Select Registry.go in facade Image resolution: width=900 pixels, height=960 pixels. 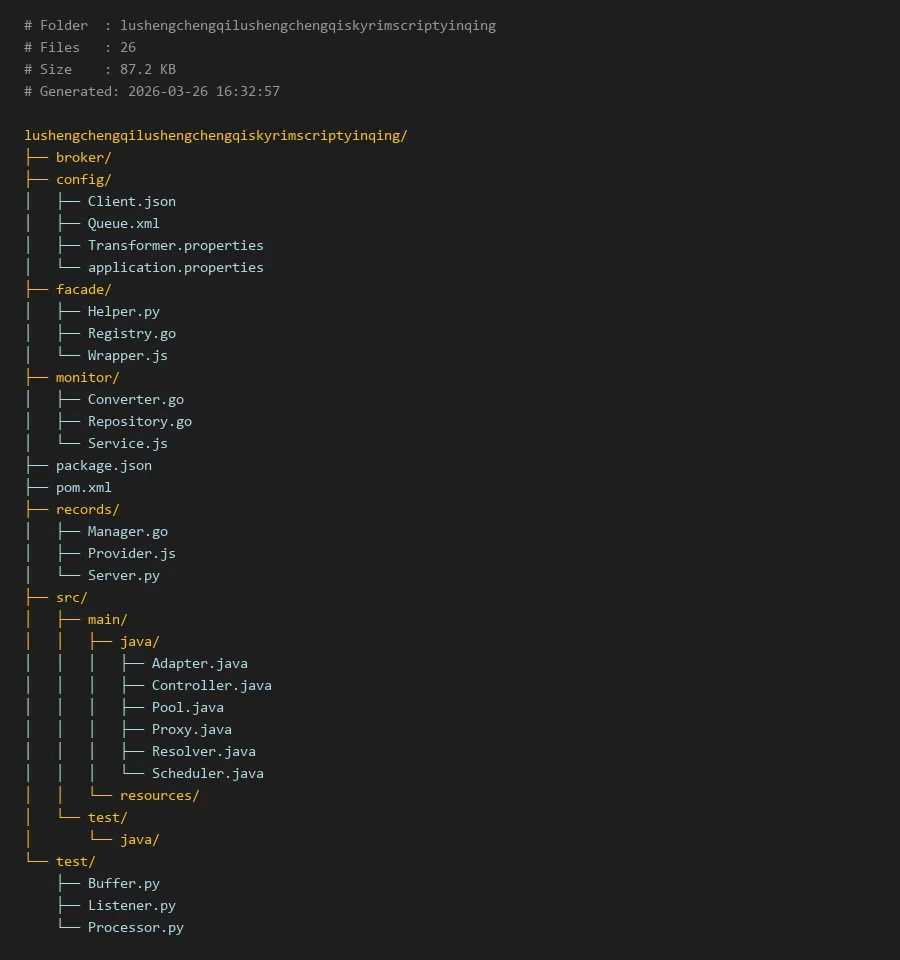pyautogui.click(x=131, y=333)
